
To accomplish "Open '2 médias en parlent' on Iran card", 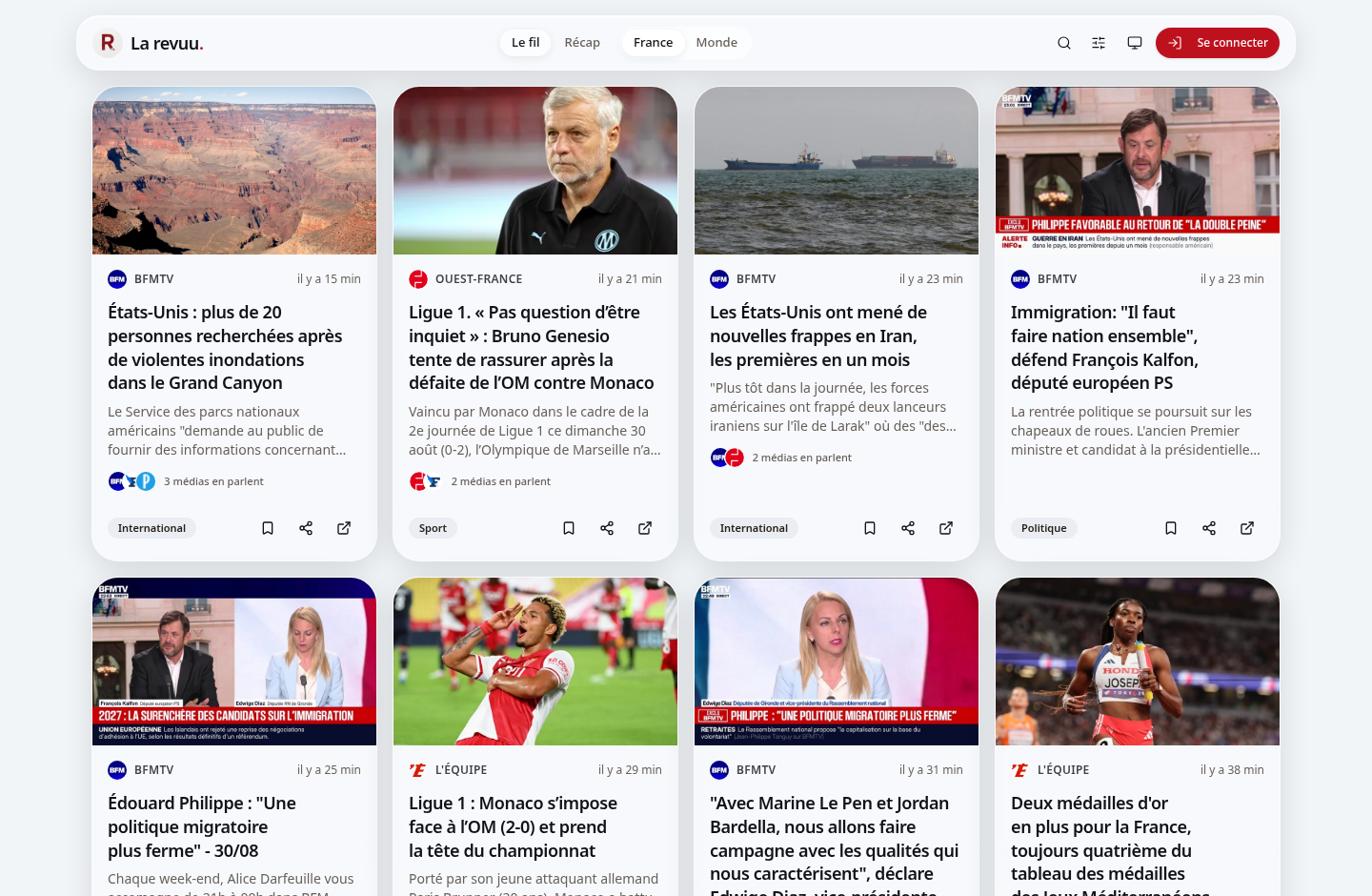I will coord(802,458).
